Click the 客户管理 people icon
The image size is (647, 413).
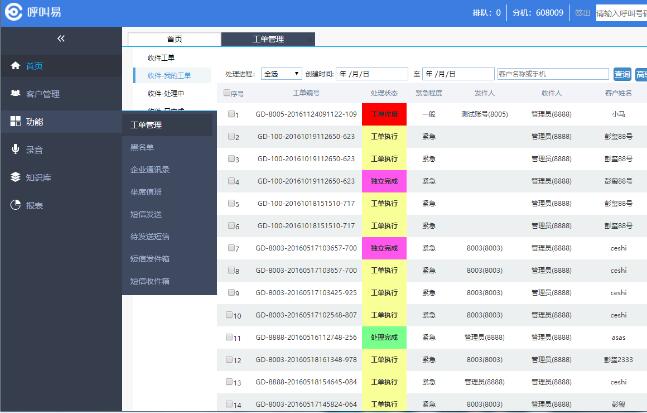click(15, 94)
